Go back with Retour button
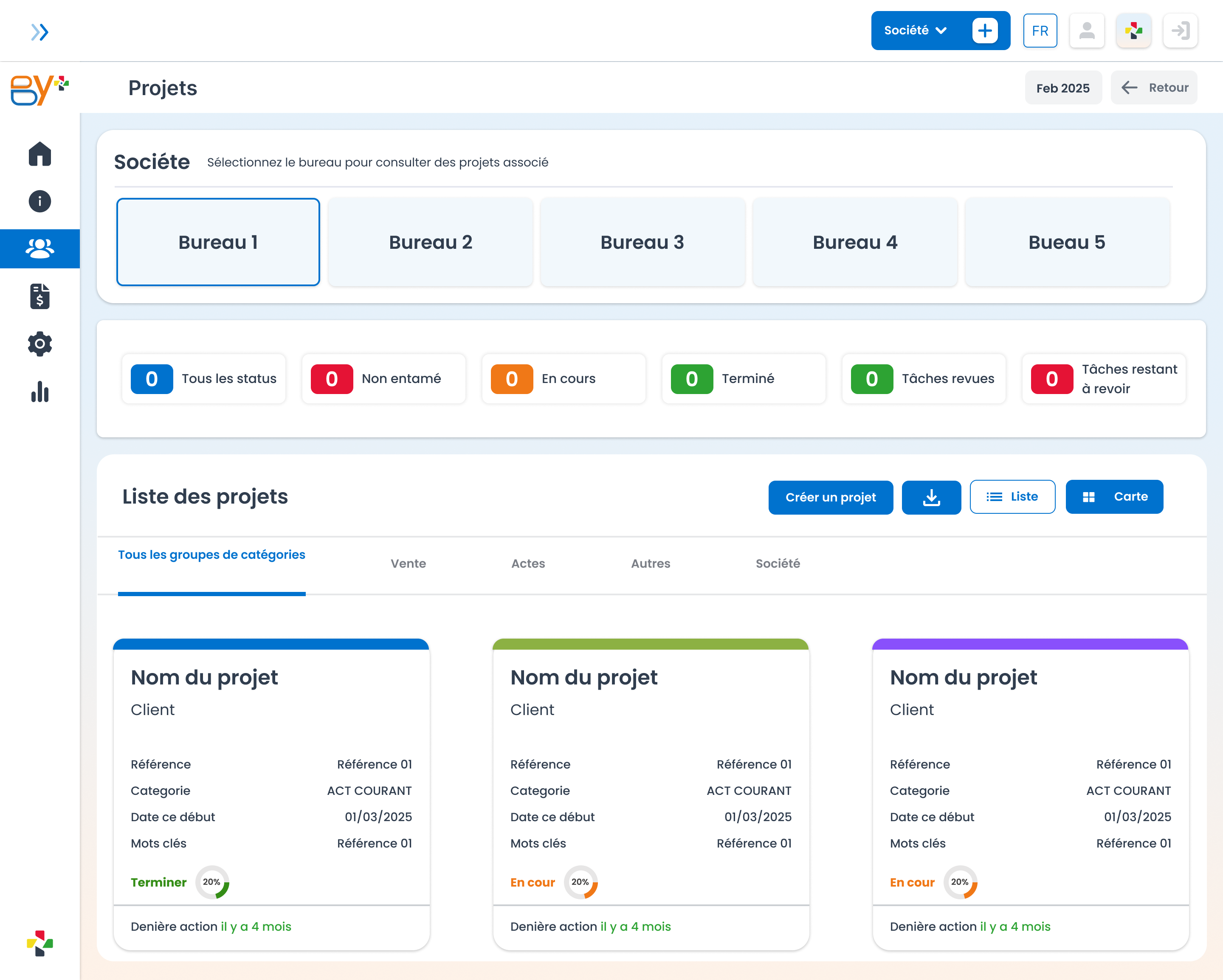This screenshot has width=1223, height=980. point(1154,87)
